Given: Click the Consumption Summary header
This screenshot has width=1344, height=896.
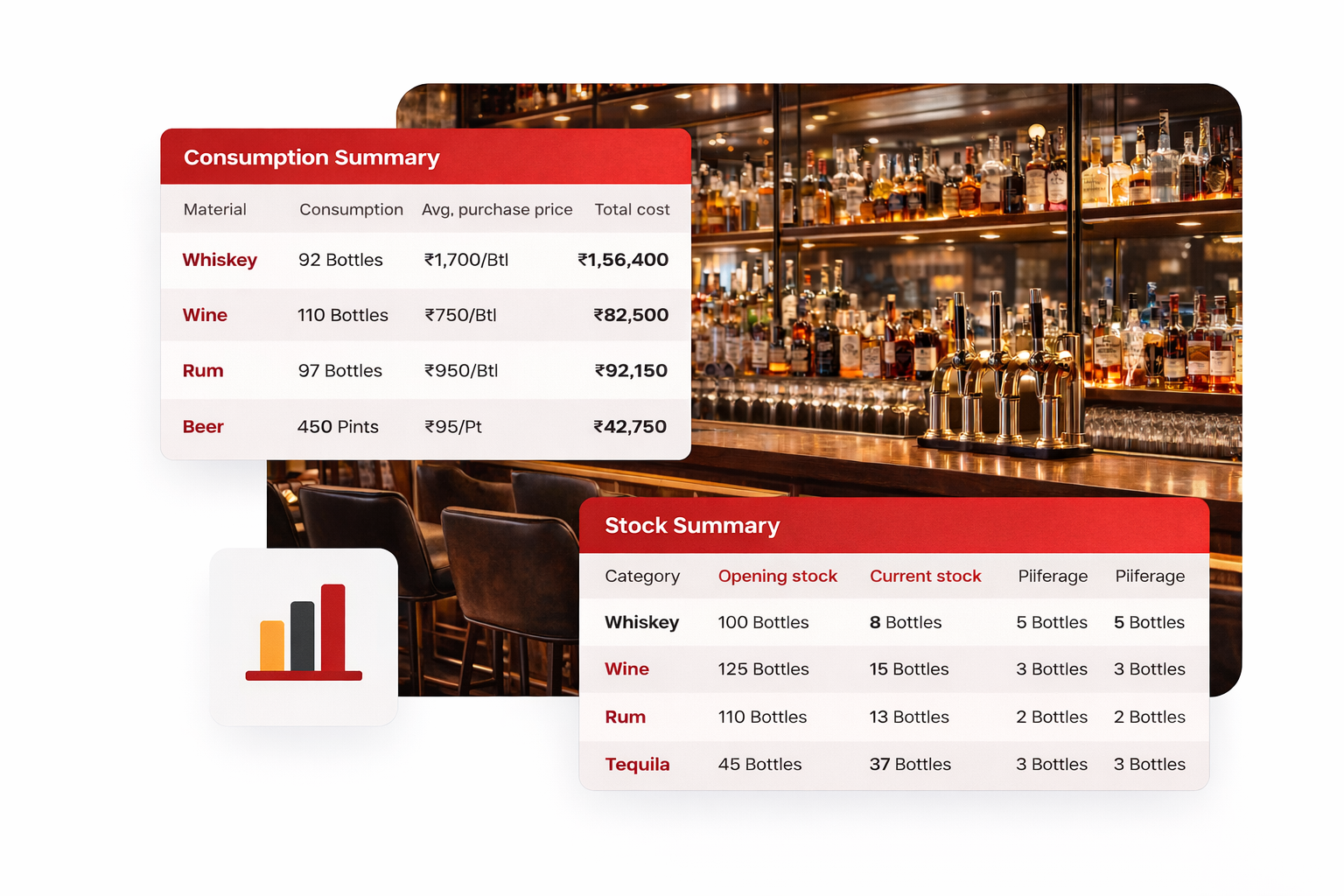Looking at the screenshot, I should pos(311,157).
